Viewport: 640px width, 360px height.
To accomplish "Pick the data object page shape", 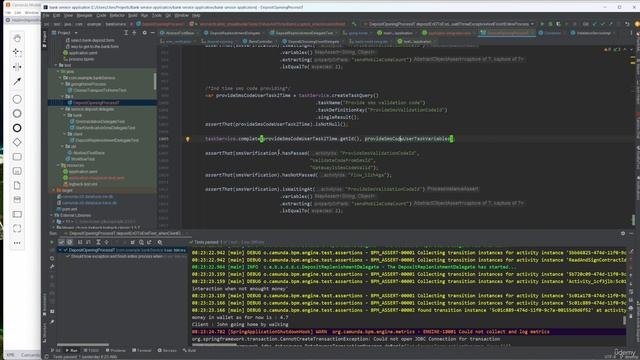I will point(17,186).
